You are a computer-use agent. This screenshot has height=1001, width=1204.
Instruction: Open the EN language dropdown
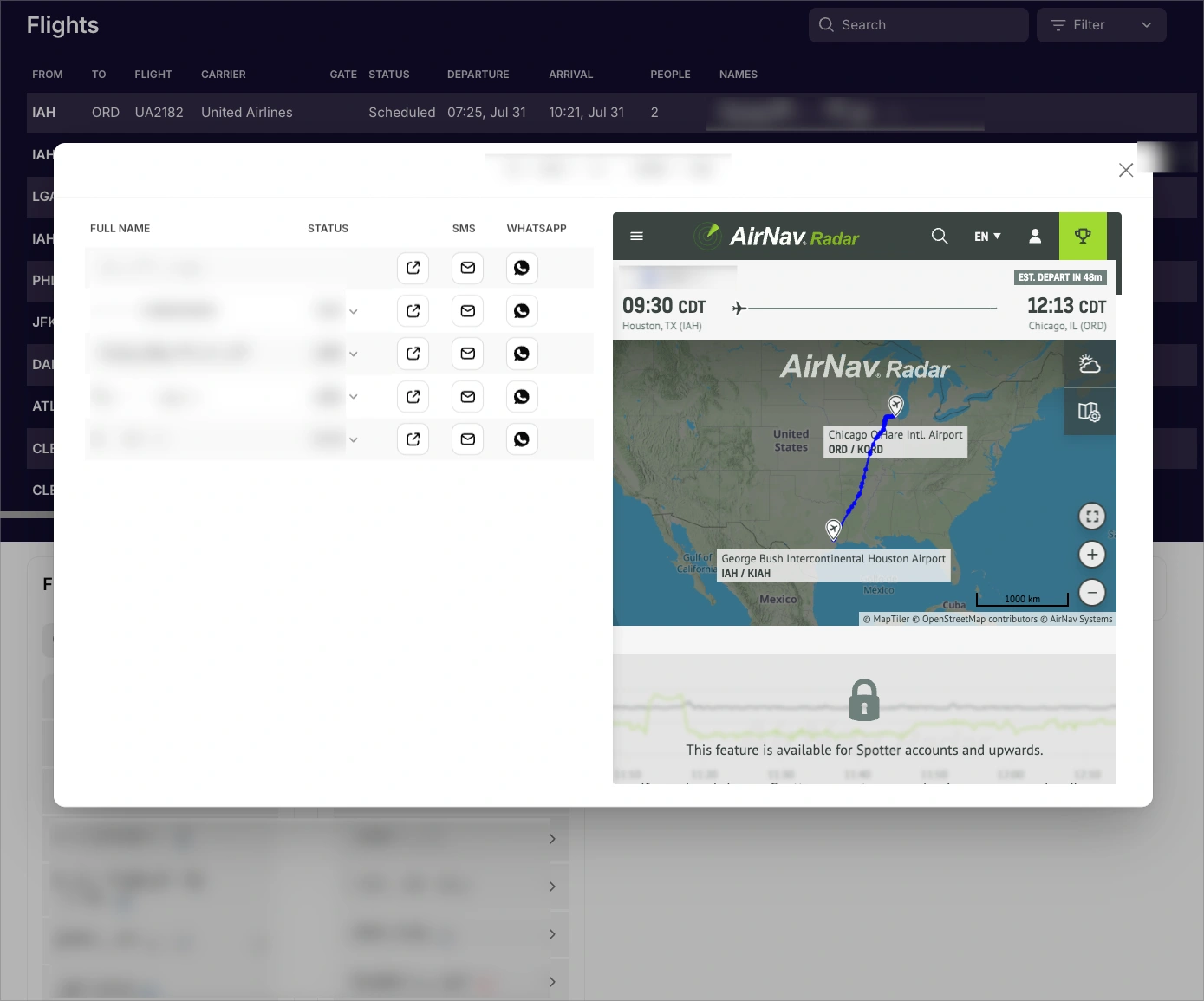click(x=987, y=236)
